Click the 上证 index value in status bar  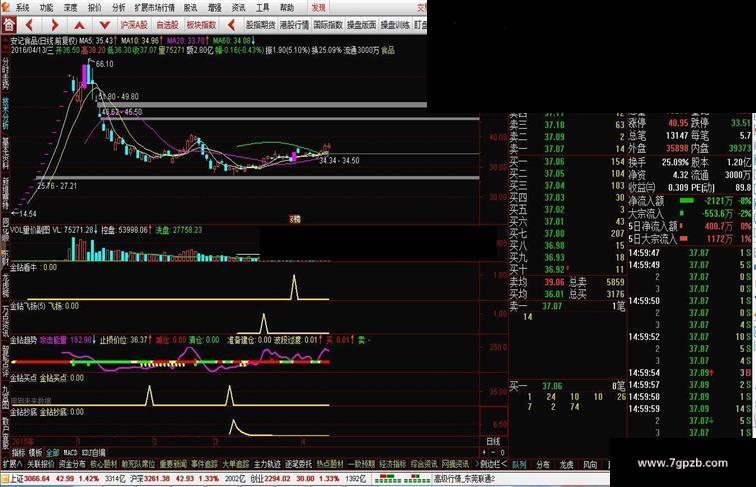click(x=37, y=479)
